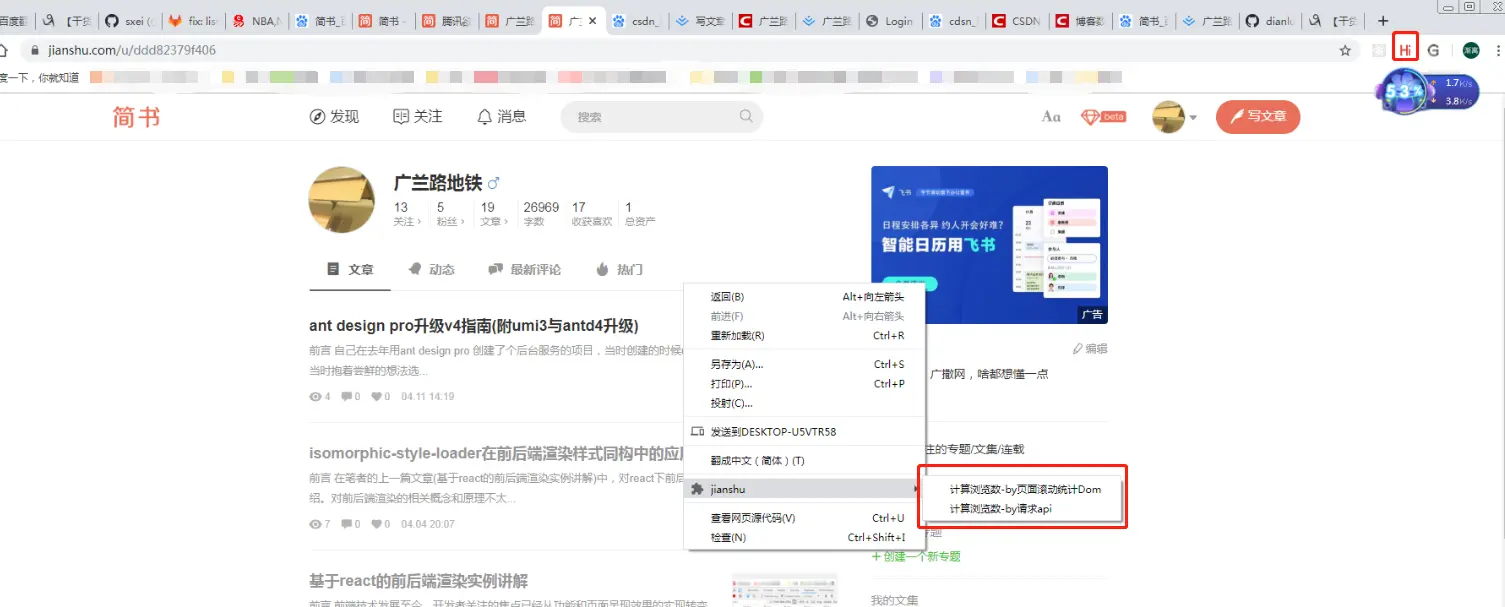Viewport: 1505px width, 607px height.
Task: Click the 编辑 edit profile link
Action: pyautogui.click(x=1090, y=349)
